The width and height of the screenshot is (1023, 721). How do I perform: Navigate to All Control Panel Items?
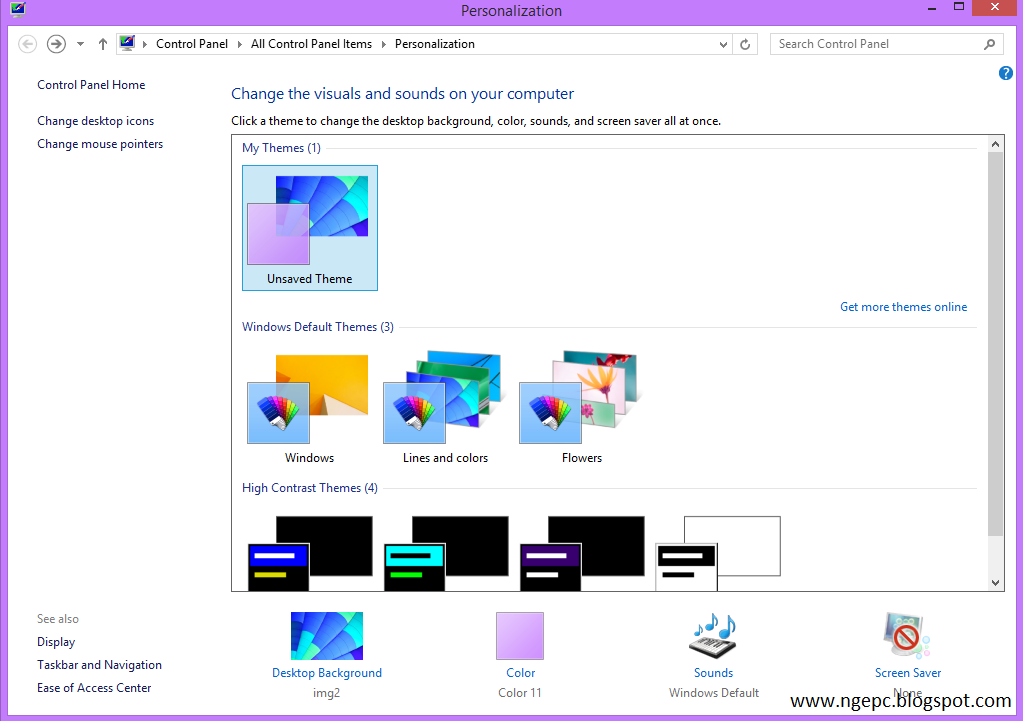[x=311, y=43]
